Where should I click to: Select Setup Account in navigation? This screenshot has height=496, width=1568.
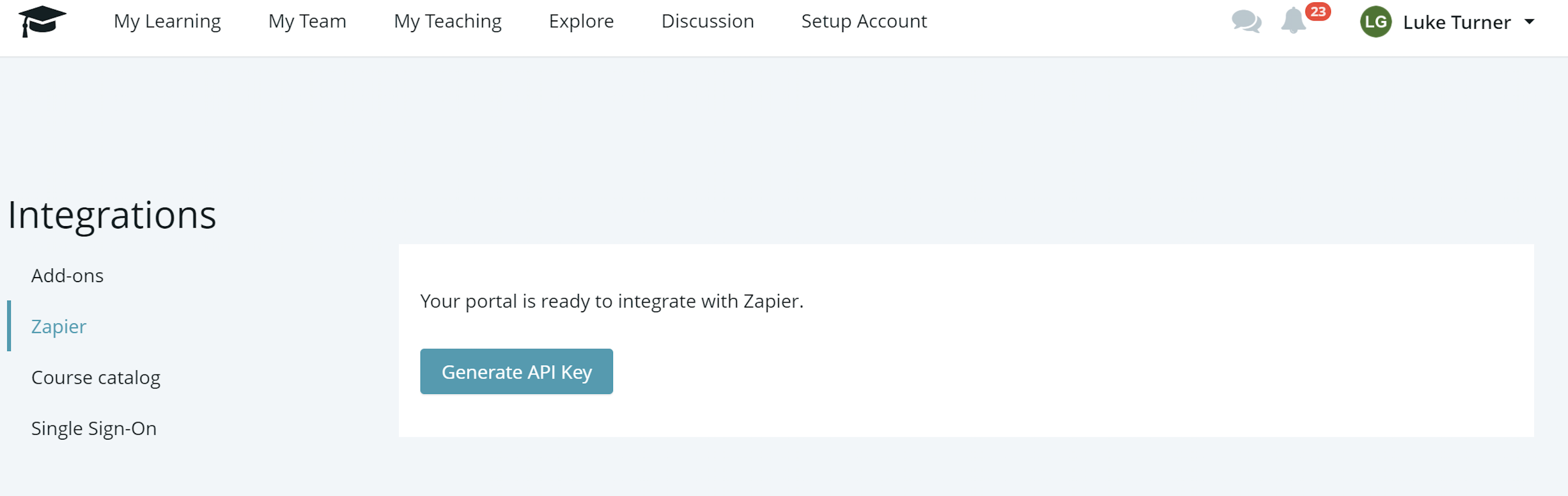pos(864,21)
